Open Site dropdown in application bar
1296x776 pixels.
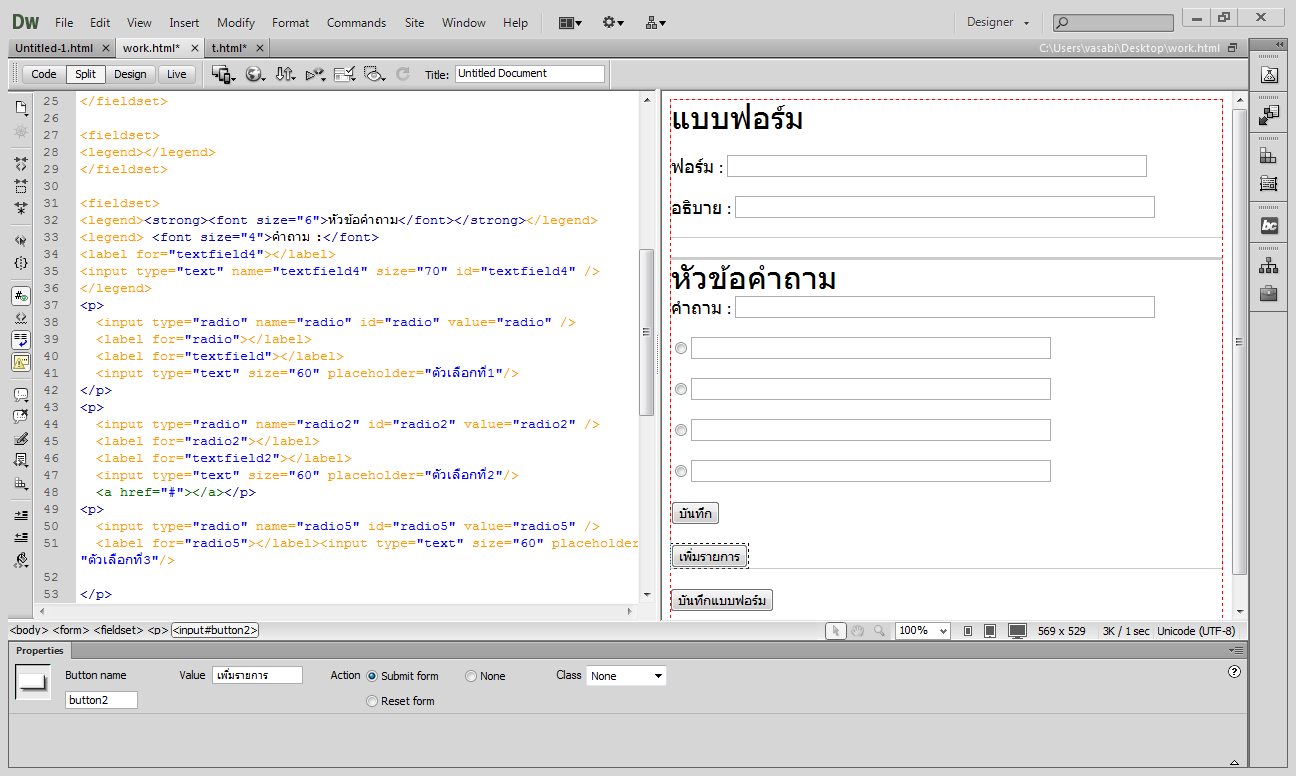coord(656,22)
